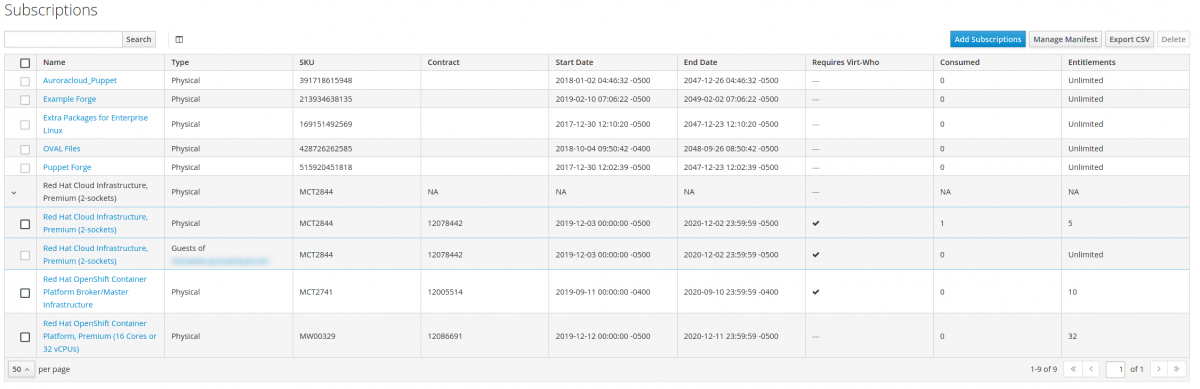The height and width of the screenshot is (389, 1200).
Task: Check checkbox for OpenShift Broker/Master Infrastructure row
Action: (x=25, y=292)
